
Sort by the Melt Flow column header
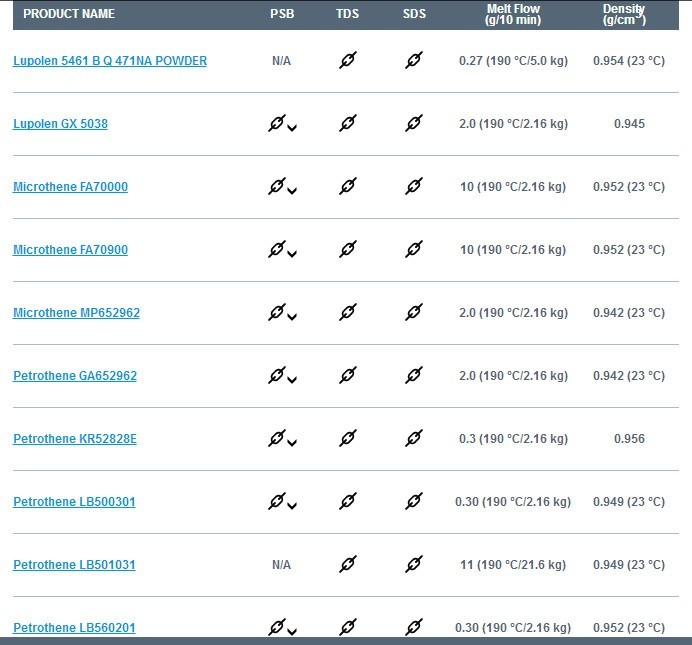point(513,15)
